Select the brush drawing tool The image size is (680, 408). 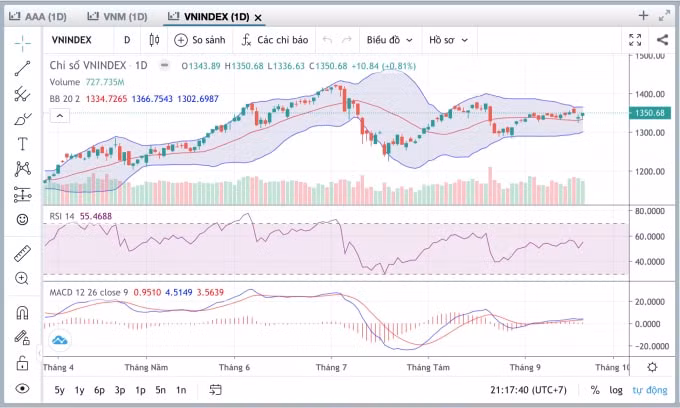point(23,119)
